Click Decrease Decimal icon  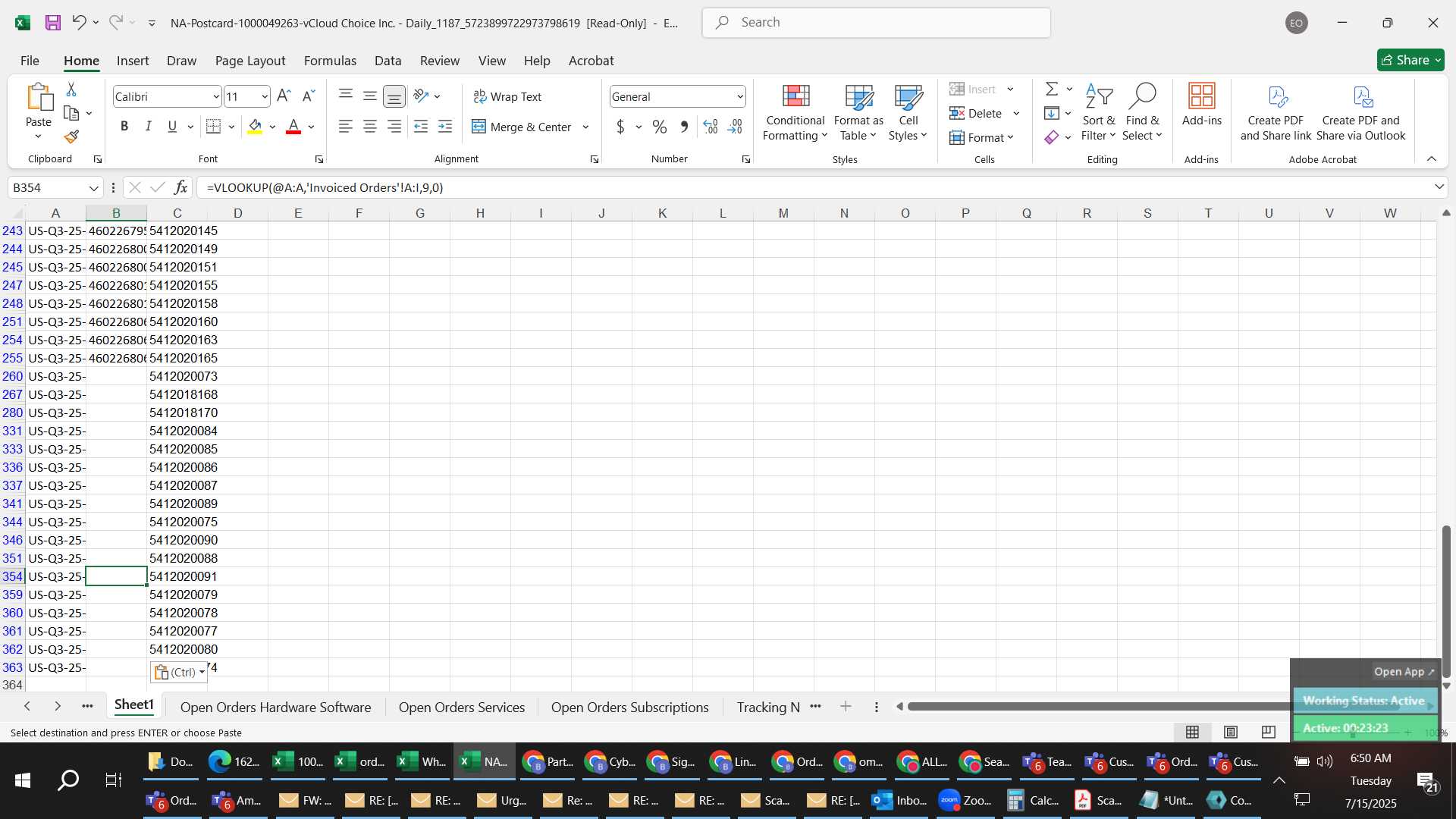[735, 127]
